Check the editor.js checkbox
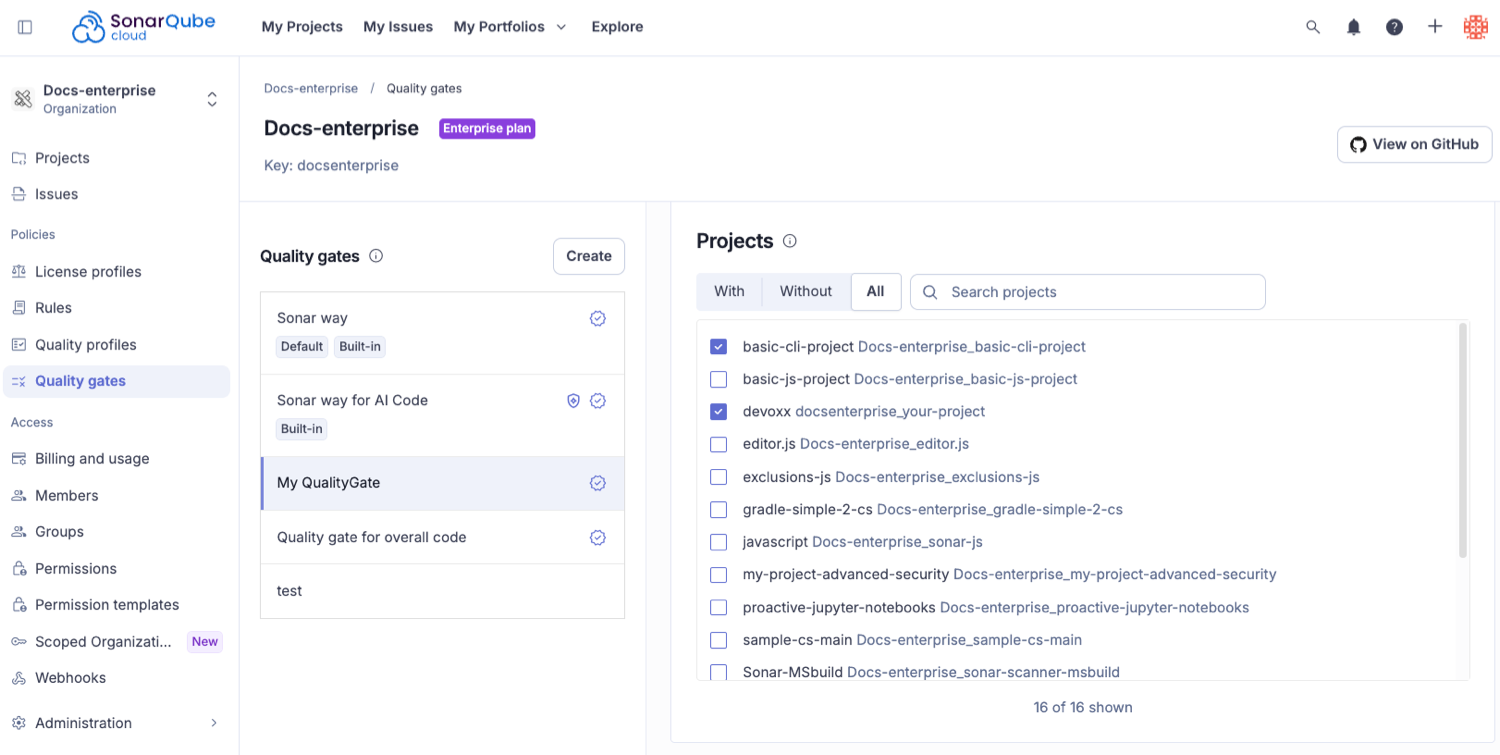Image resolution: width=1500 pixels, height=755 pixels. (718, 444)
